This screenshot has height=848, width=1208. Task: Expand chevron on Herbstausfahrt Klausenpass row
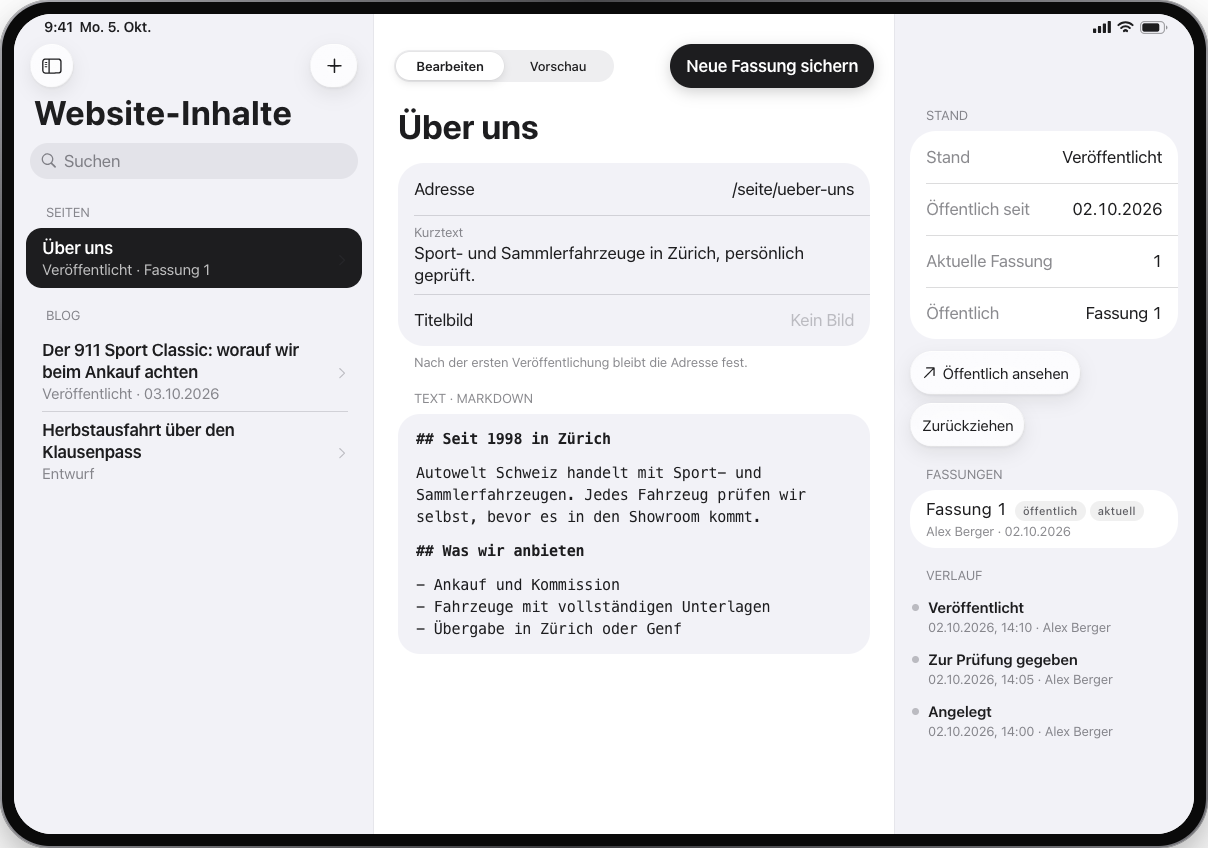pos(342,453)
